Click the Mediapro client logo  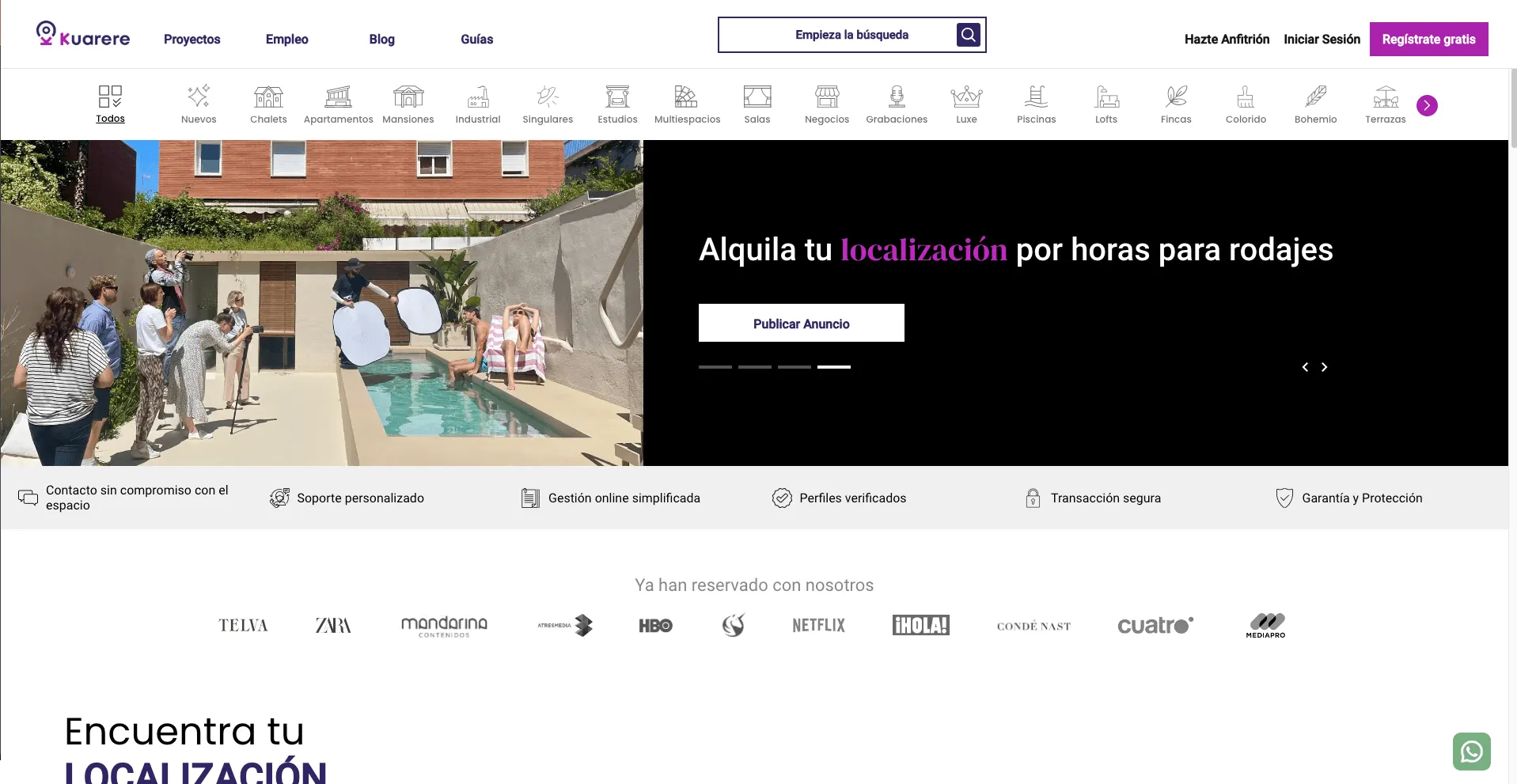point(1266,625)
